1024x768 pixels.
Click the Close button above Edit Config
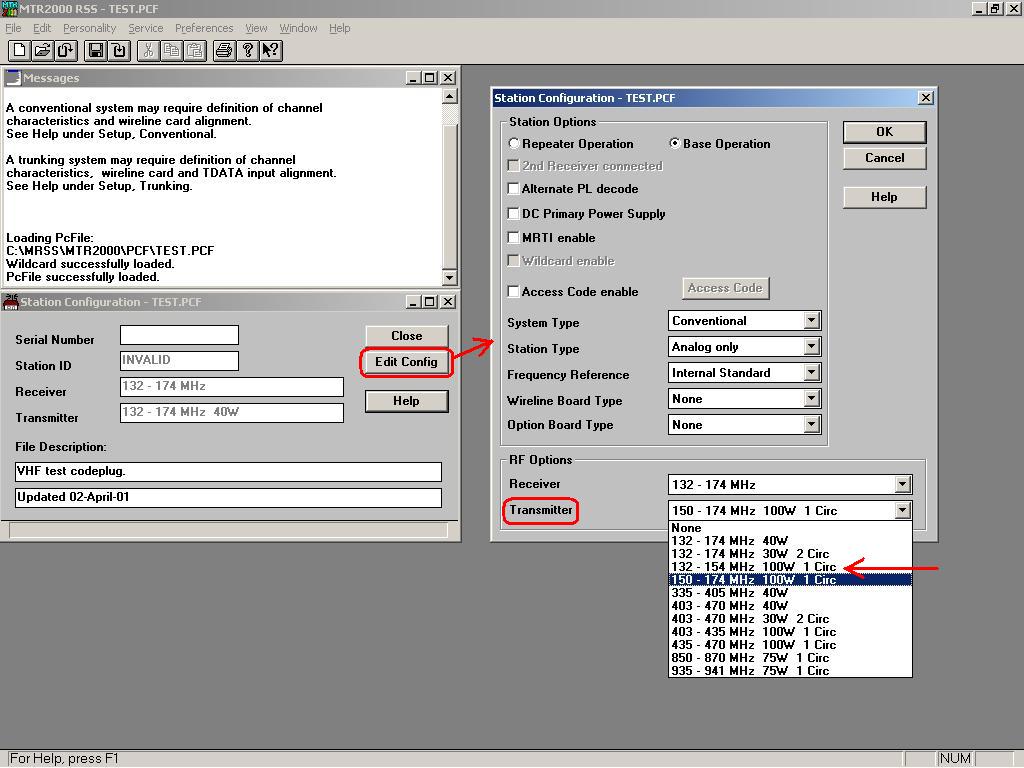pyautogui.click(x=406, y=336)
